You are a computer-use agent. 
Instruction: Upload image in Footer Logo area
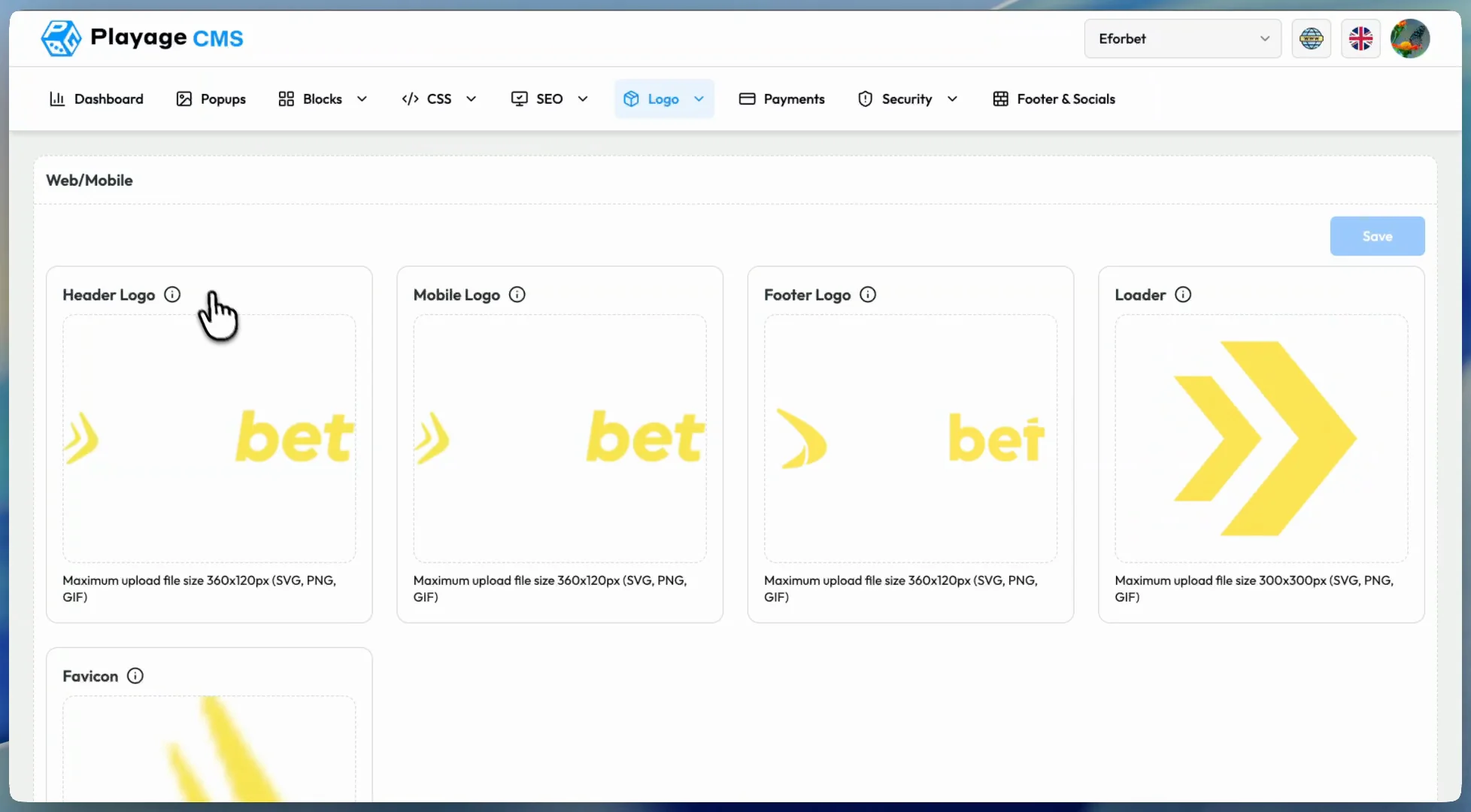(x=911, y=438)
